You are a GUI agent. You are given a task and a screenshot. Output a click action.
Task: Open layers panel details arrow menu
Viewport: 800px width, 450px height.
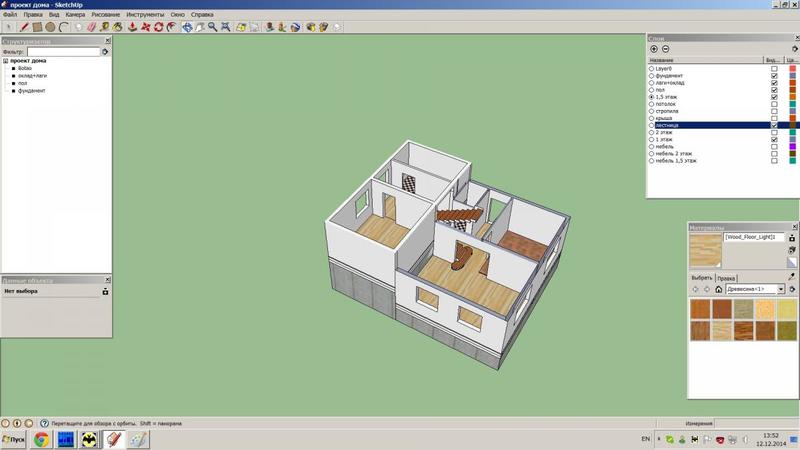click(x=793, y=48)
